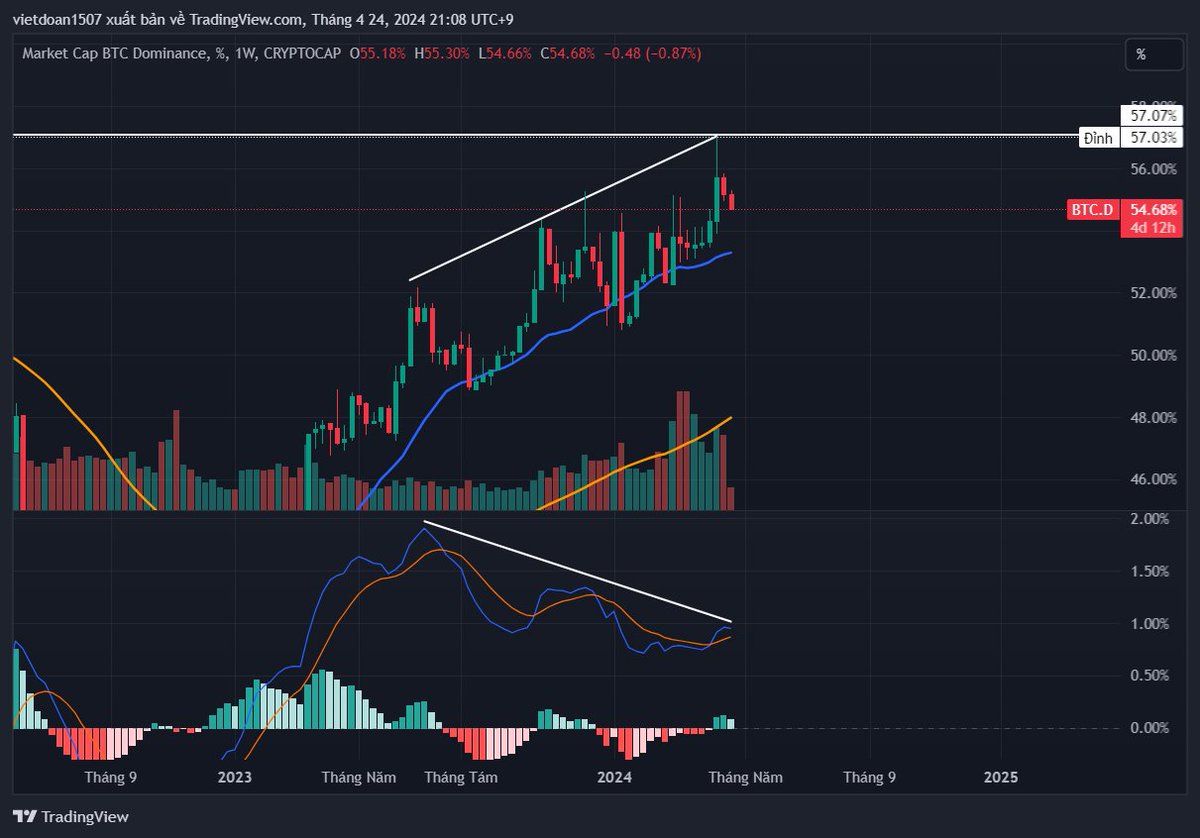The height and width of the screenshot is (838, 1200).
Task: Select the blue moving average line on price chart
Action: [x=545, y=337]
